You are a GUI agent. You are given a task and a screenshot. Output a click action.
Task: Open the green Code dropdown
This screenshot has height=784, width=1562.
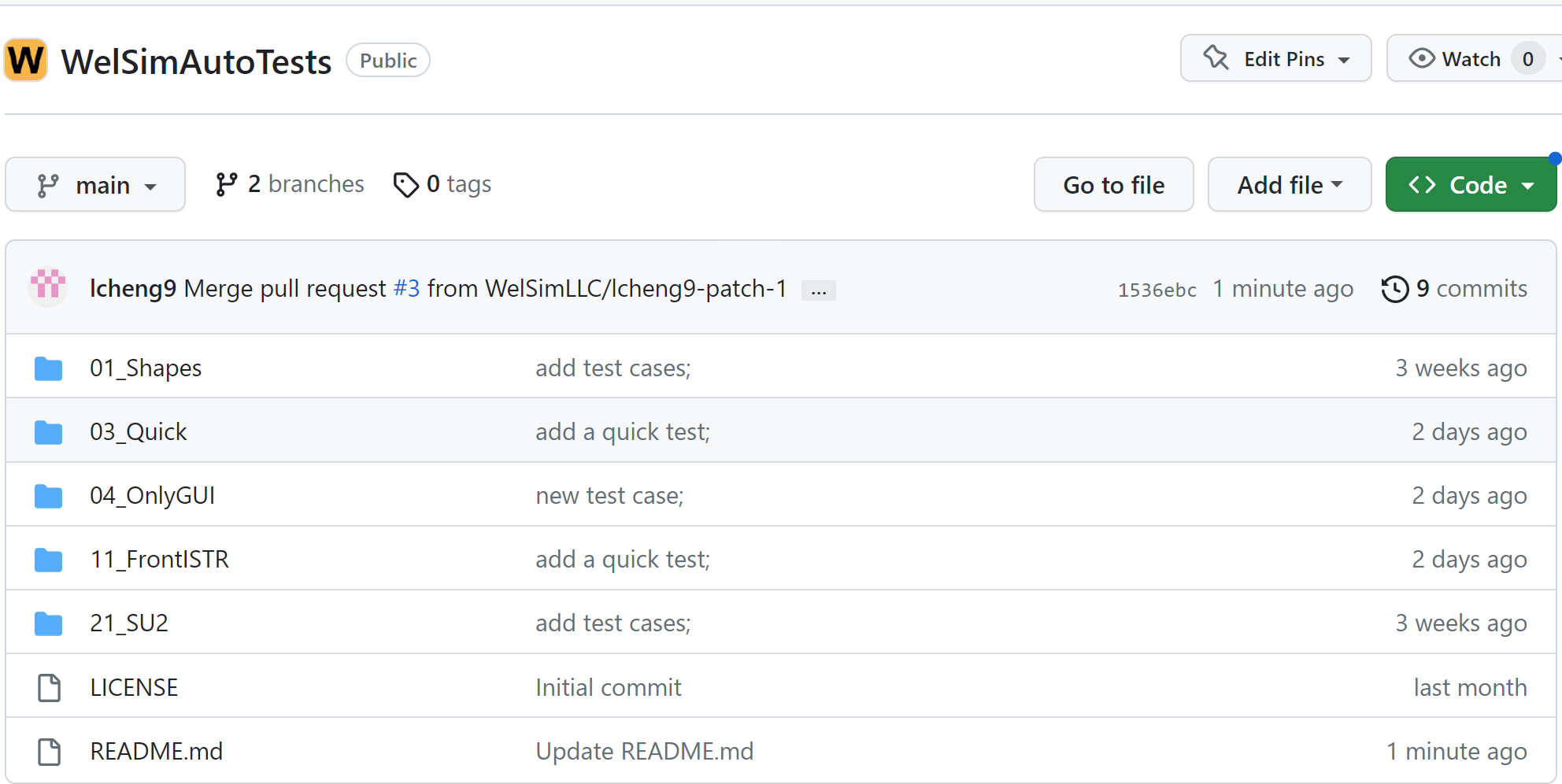[1471, 185]
